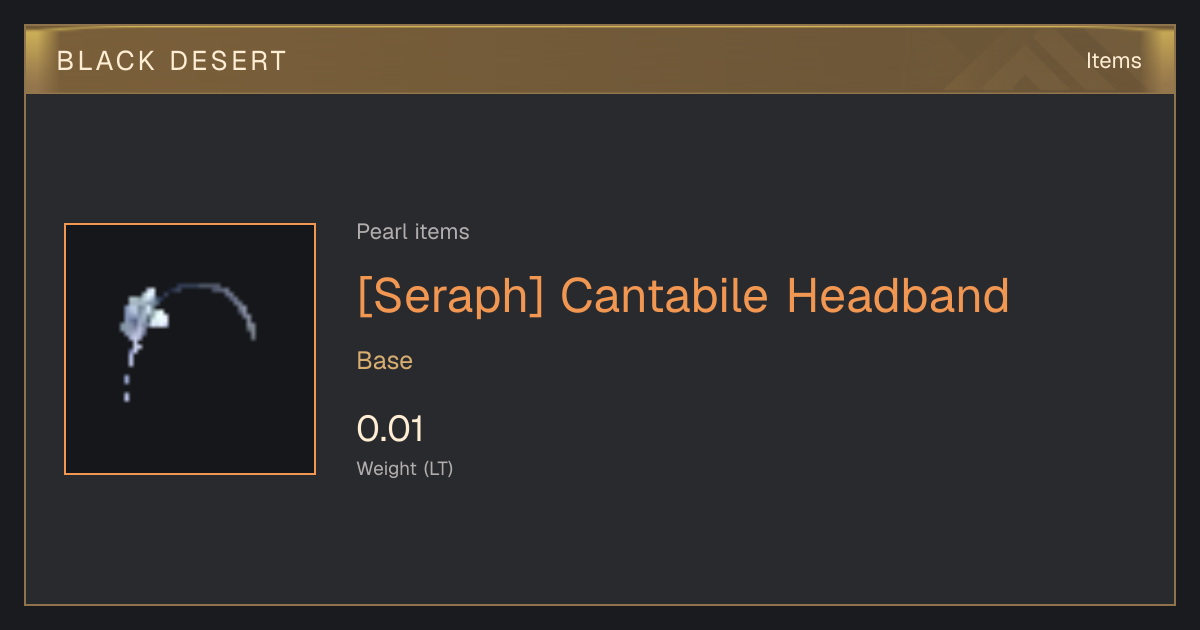
Task: Click the feather ornament on the headband icon
Action: click(143, 314)
